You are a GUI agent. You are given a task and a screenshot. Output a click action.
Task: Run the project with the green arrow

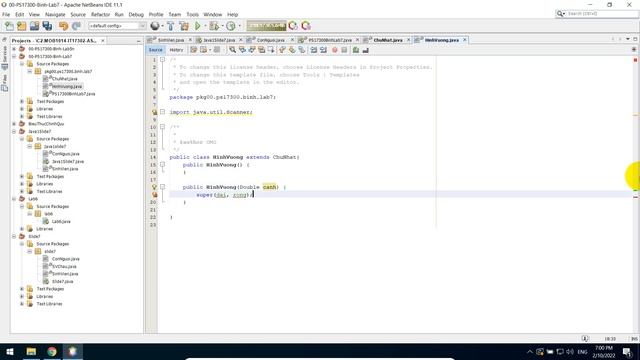click(x=198, y=26)
